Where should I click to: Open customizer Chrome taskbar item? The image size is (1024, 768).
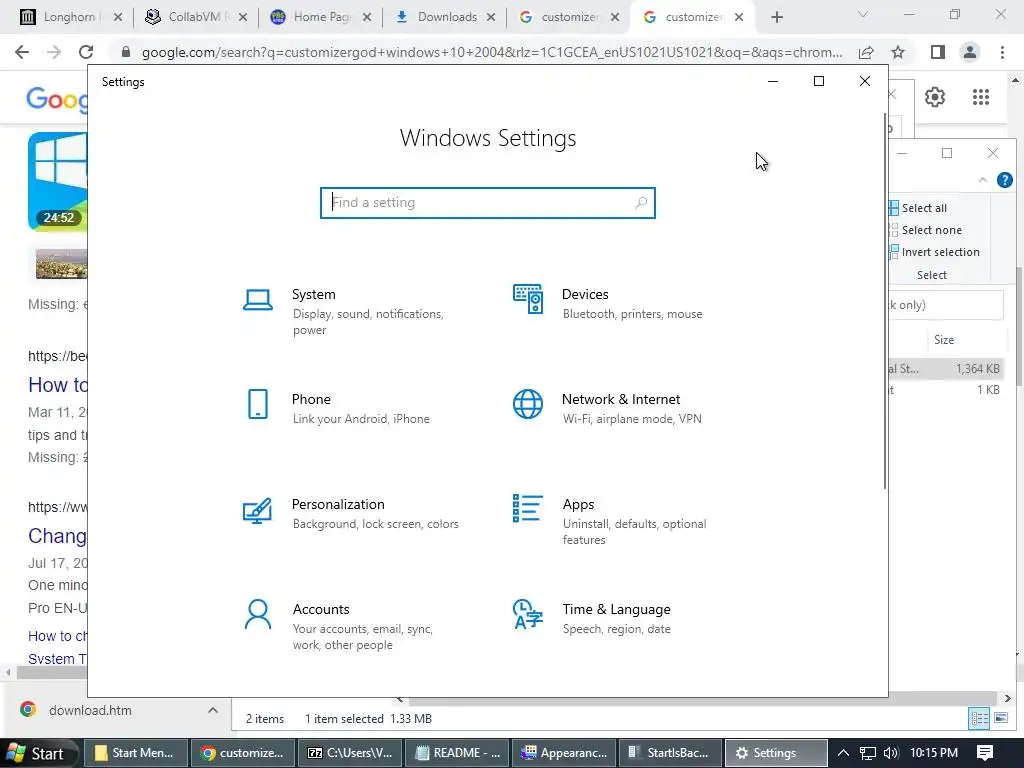[x=242, y=753]
